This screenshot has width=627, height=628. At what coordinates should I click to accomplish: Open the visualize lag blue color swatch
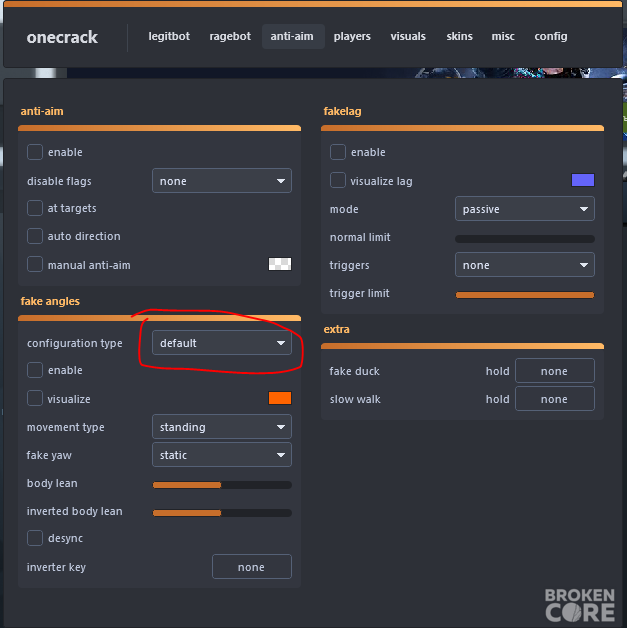[583, 180]
